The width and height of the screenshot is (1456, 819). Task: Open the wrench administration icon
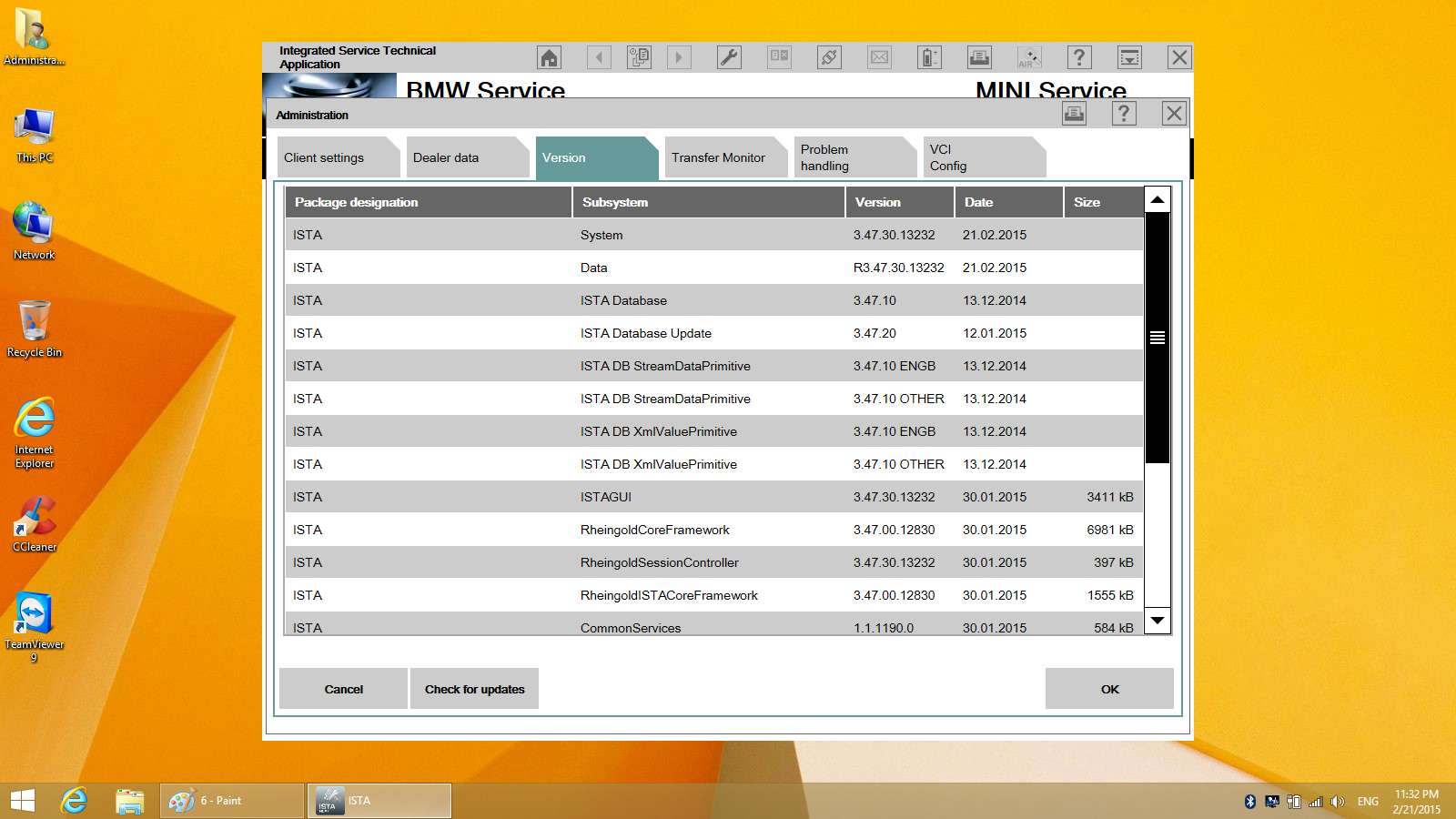click(729, 57)
